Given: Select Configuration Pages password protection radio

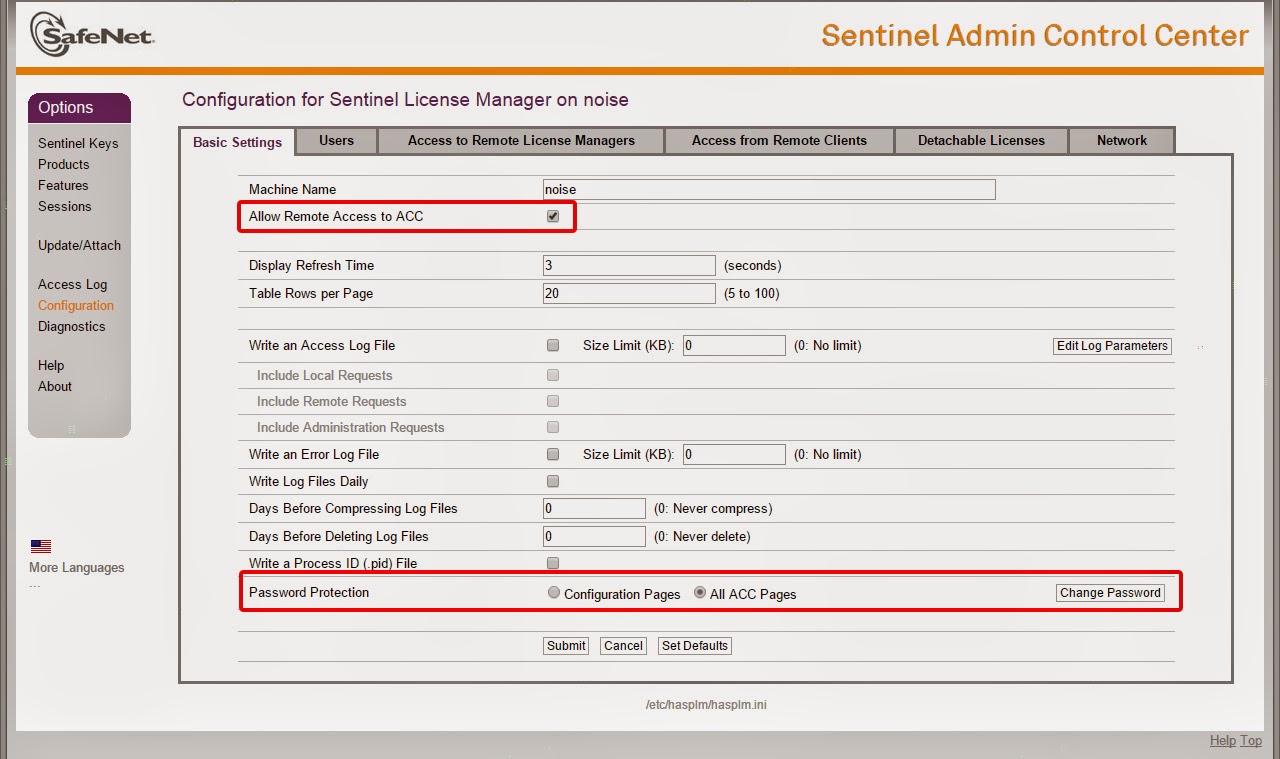Looking at the screenshot, I should tap(554, 593).
